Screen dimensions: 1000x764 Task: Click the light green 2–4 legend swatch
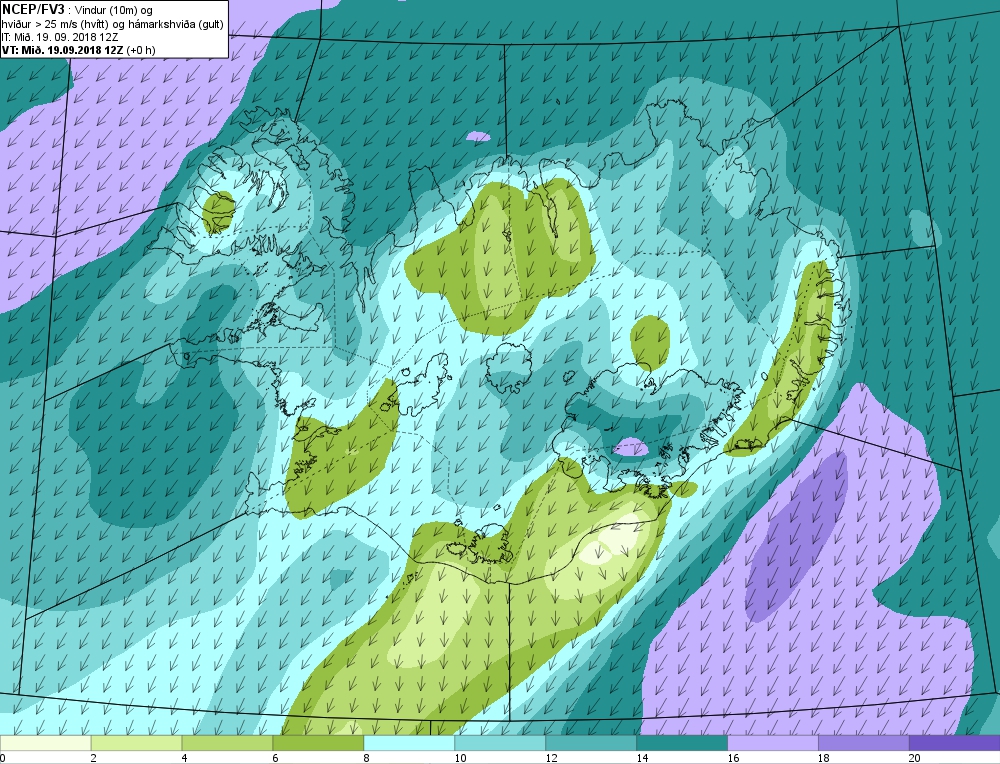point(136,744)
